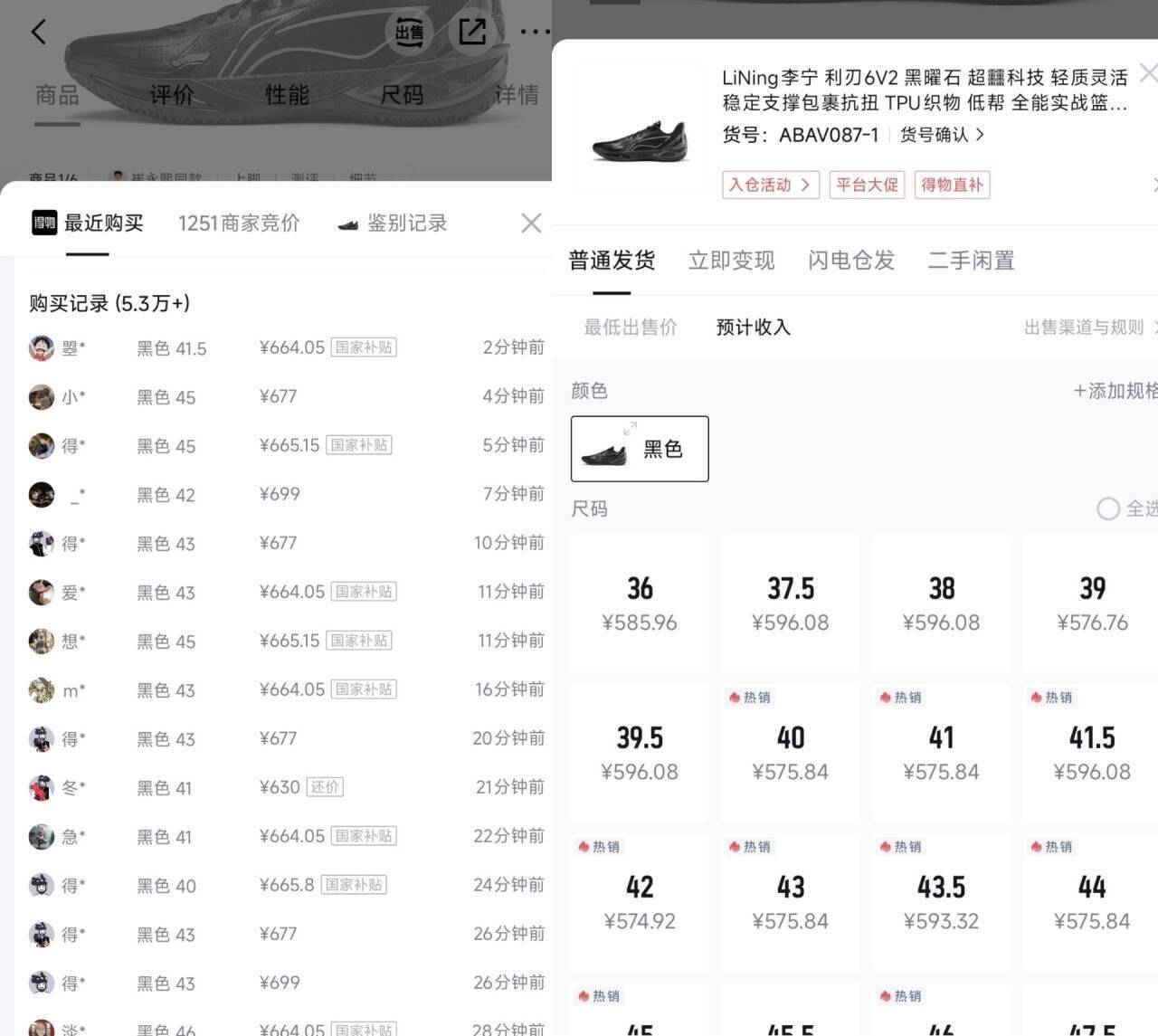Switch to 1251商家竞价 tab

239,223
